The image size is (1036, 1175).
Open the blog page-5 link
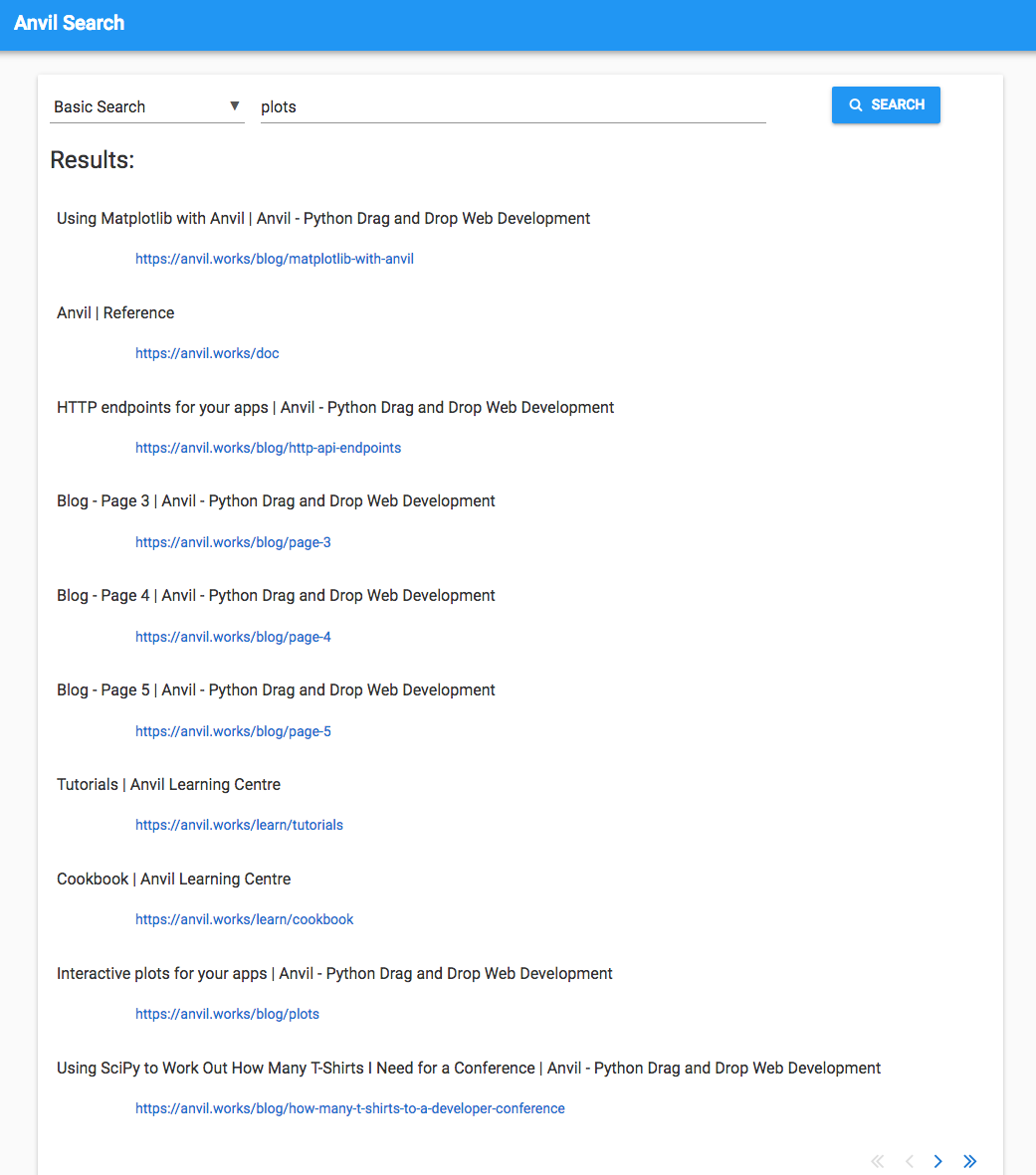coord(233,731)
